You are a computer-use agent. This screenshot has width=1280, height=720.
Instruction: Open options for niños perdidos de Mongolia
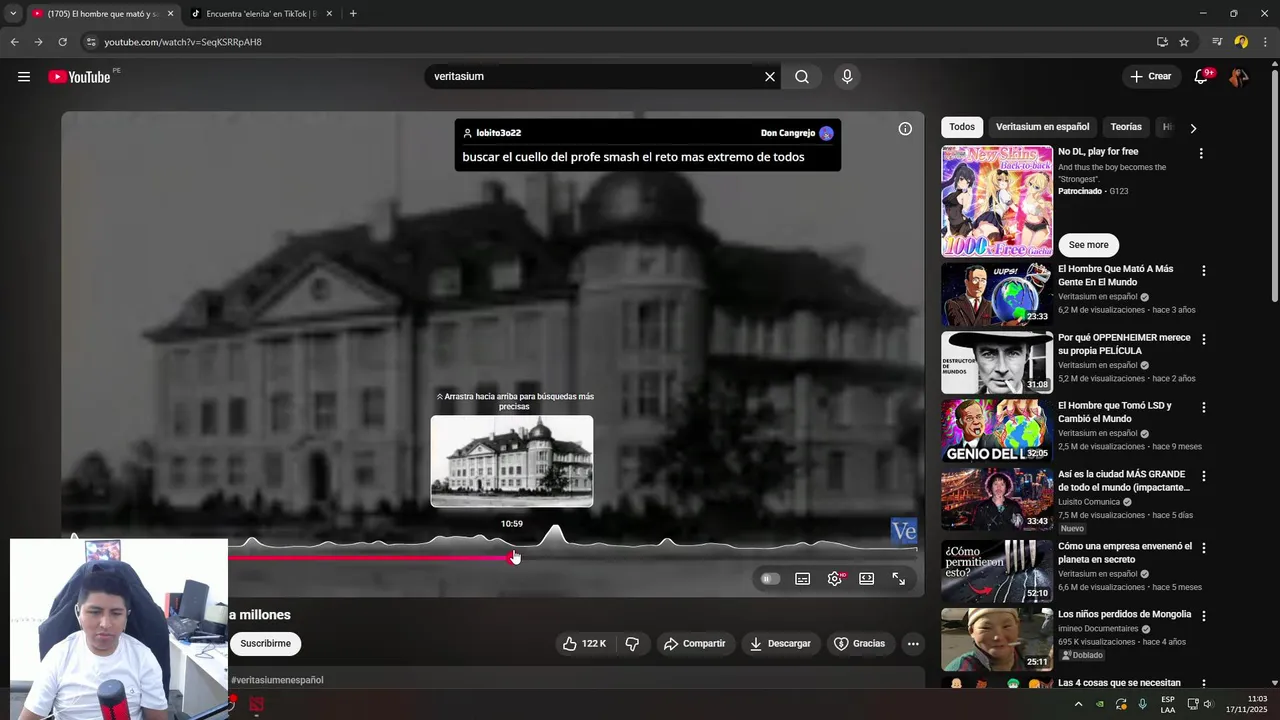click(x=1203, y=616)
